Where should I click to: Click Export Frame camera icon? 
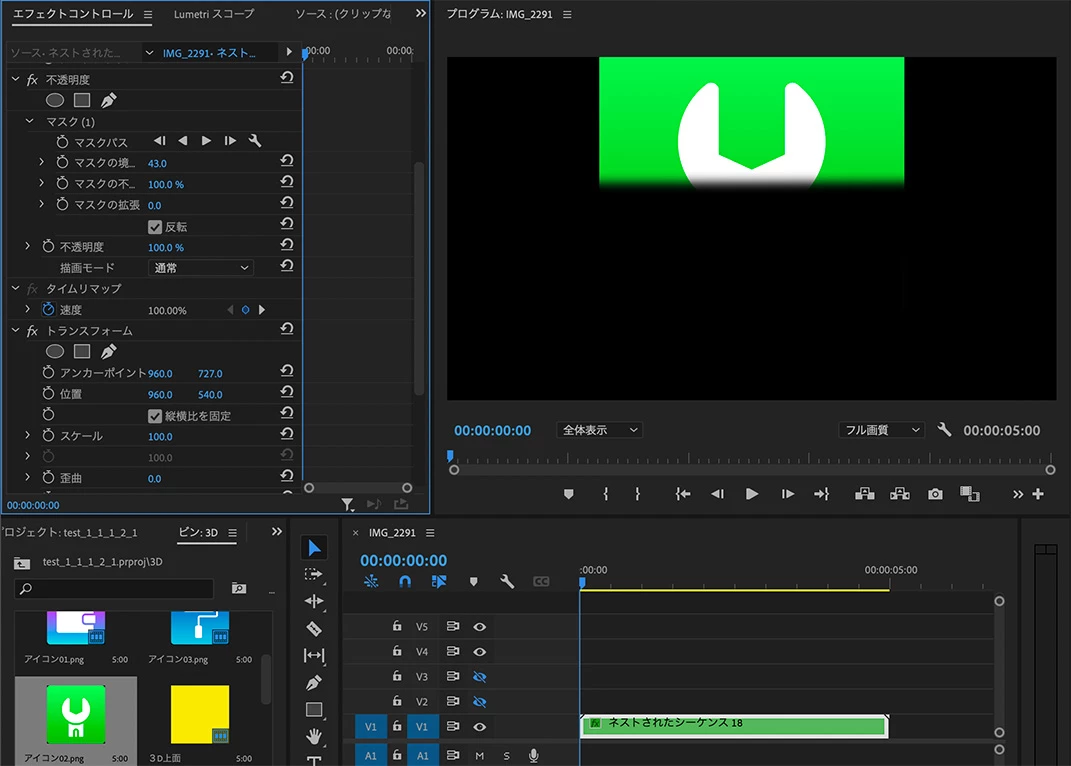[935, 494]
